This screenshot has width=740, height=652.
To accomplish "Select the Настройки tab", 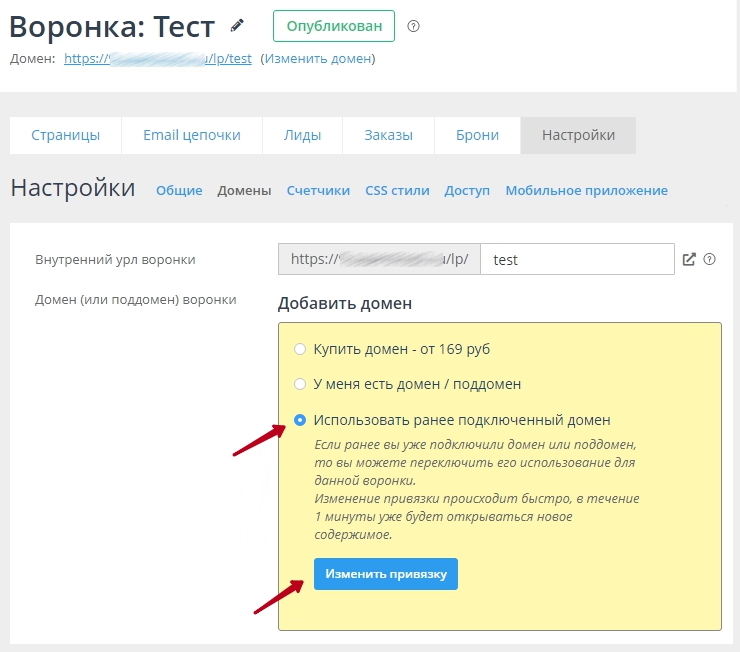I will point(578,135).
